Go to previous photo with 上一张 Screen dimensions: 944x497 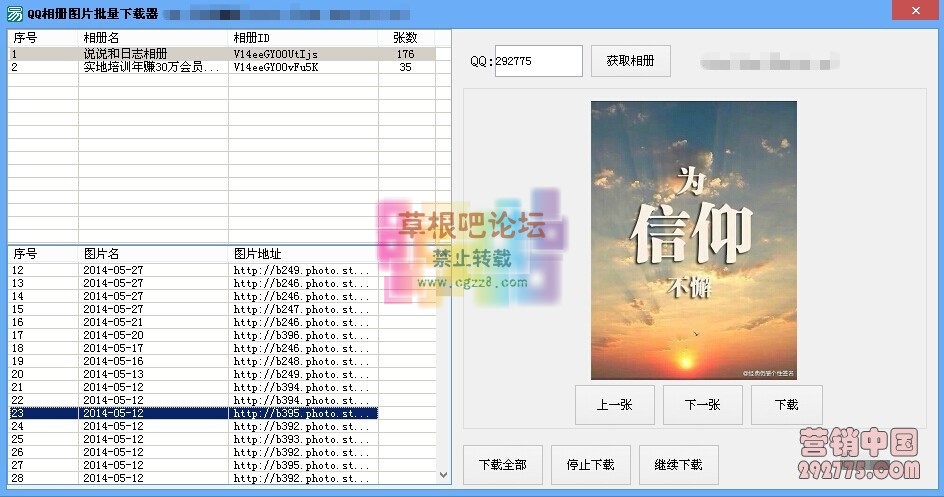(x=615, y=405)
